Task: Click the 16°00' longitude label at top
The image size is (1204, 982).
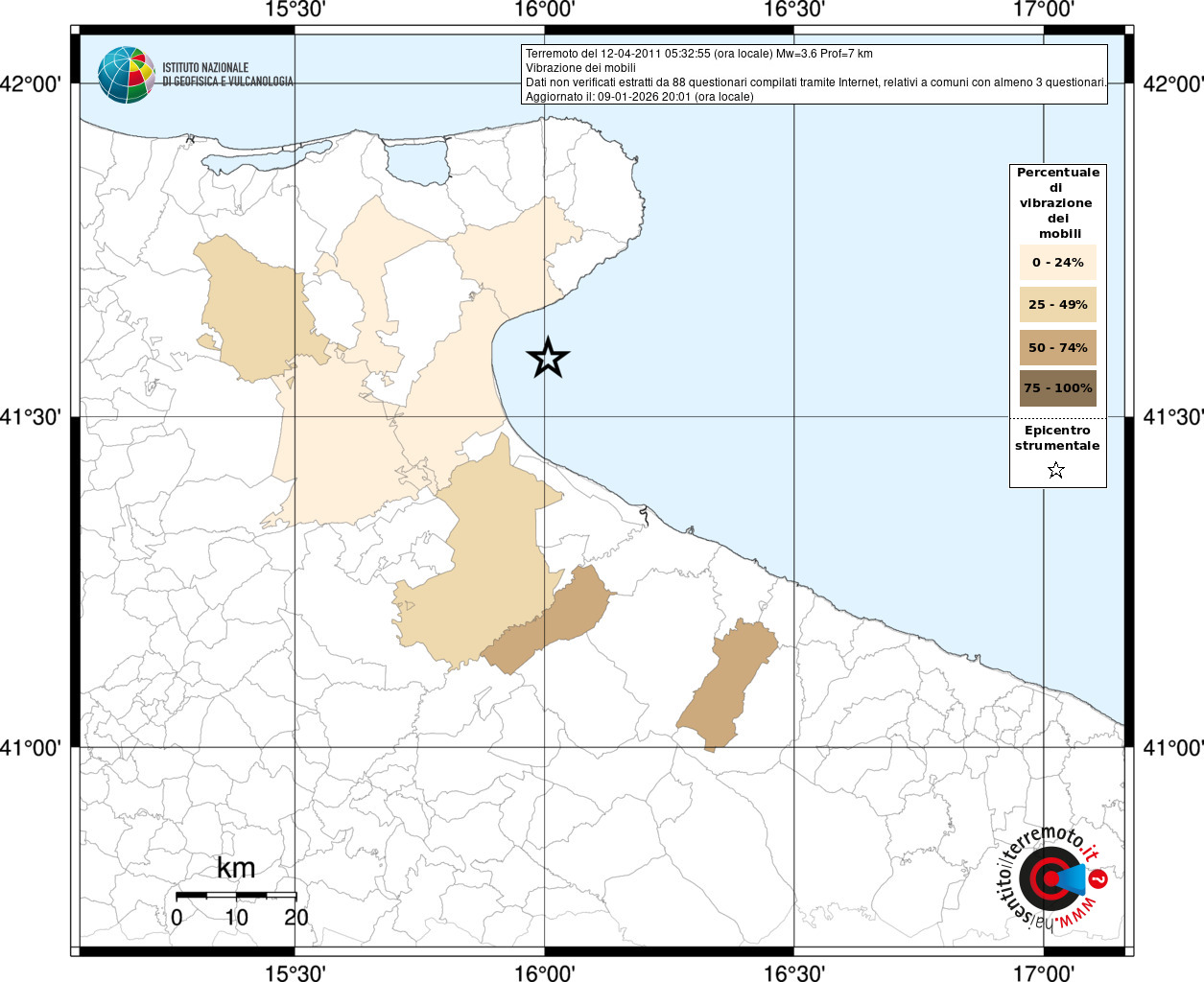Action: pyautogui.click(x=544, y=11)
